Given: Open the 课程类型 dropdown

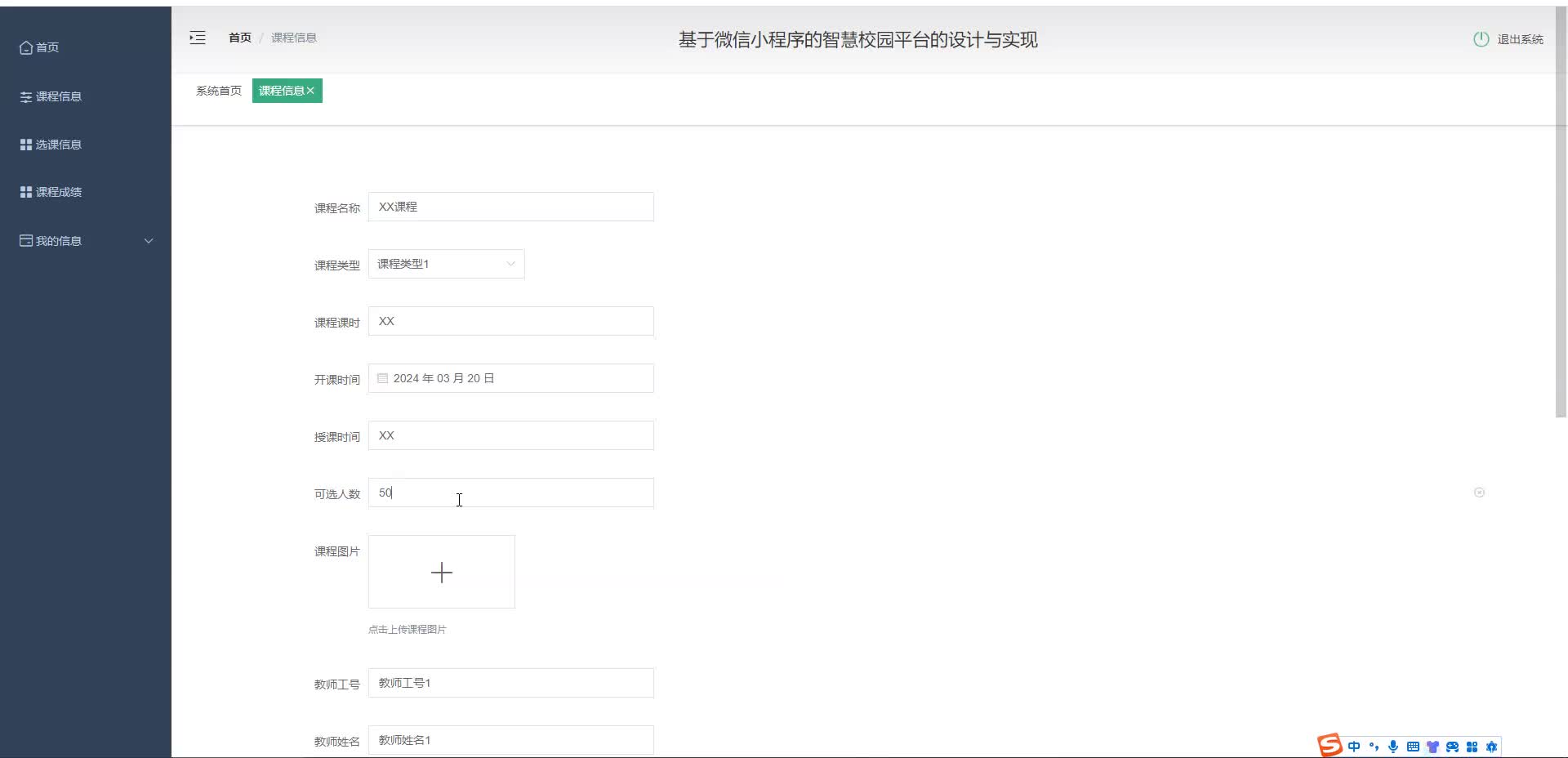Looking at the screenshot, I should (x=447, y=264).
